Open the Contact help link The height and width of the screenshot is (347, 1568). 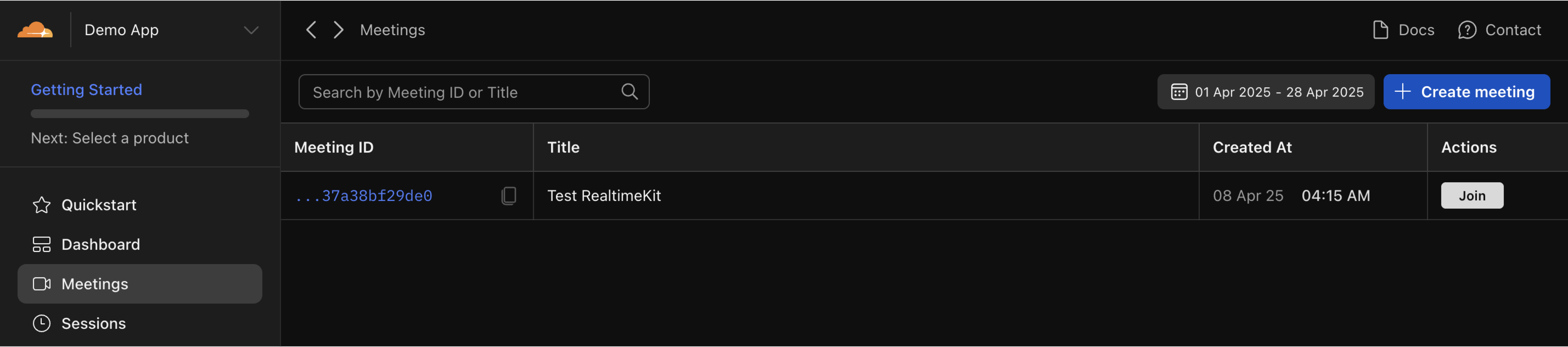1499,30
